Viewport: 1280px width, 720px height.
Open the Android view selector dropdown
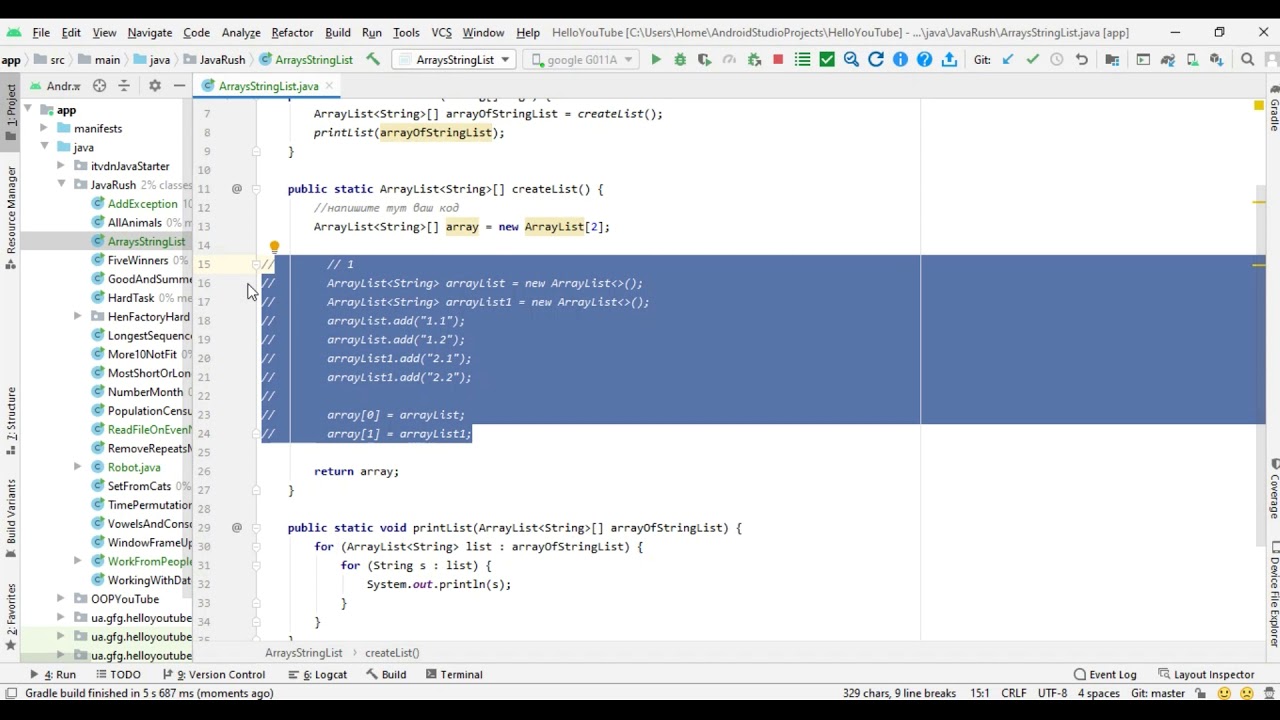[x=55, y=86]
